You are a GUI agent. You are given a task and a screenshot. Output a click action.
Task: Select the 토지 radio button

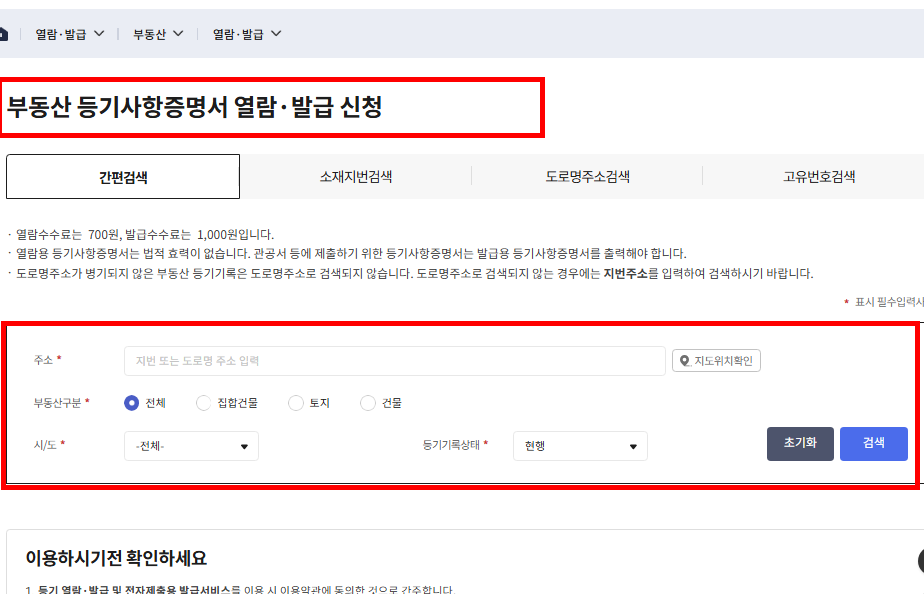[x=295, y=402]
